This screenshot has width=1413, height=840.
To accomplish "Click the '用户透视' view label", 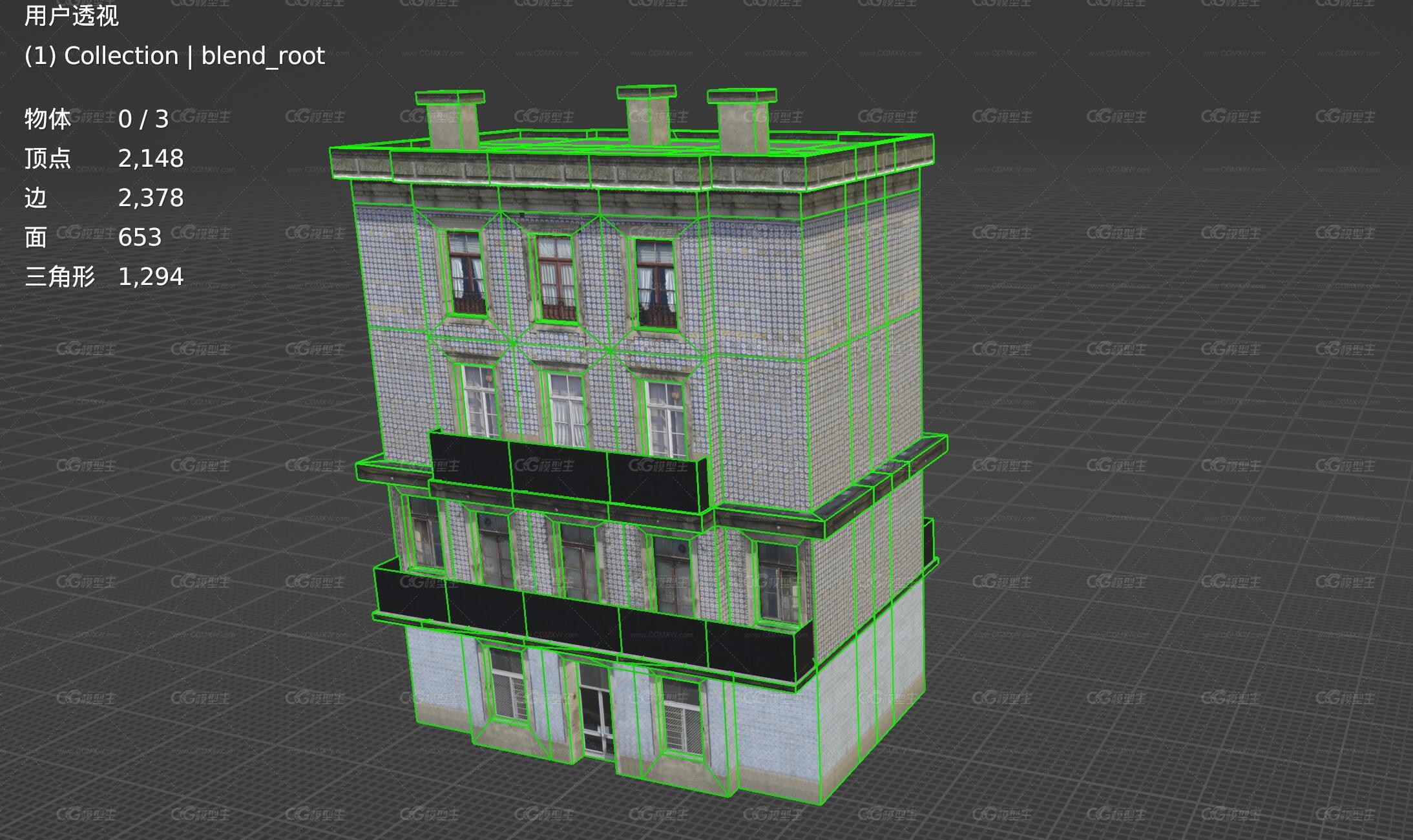I will tap(72, 16).
